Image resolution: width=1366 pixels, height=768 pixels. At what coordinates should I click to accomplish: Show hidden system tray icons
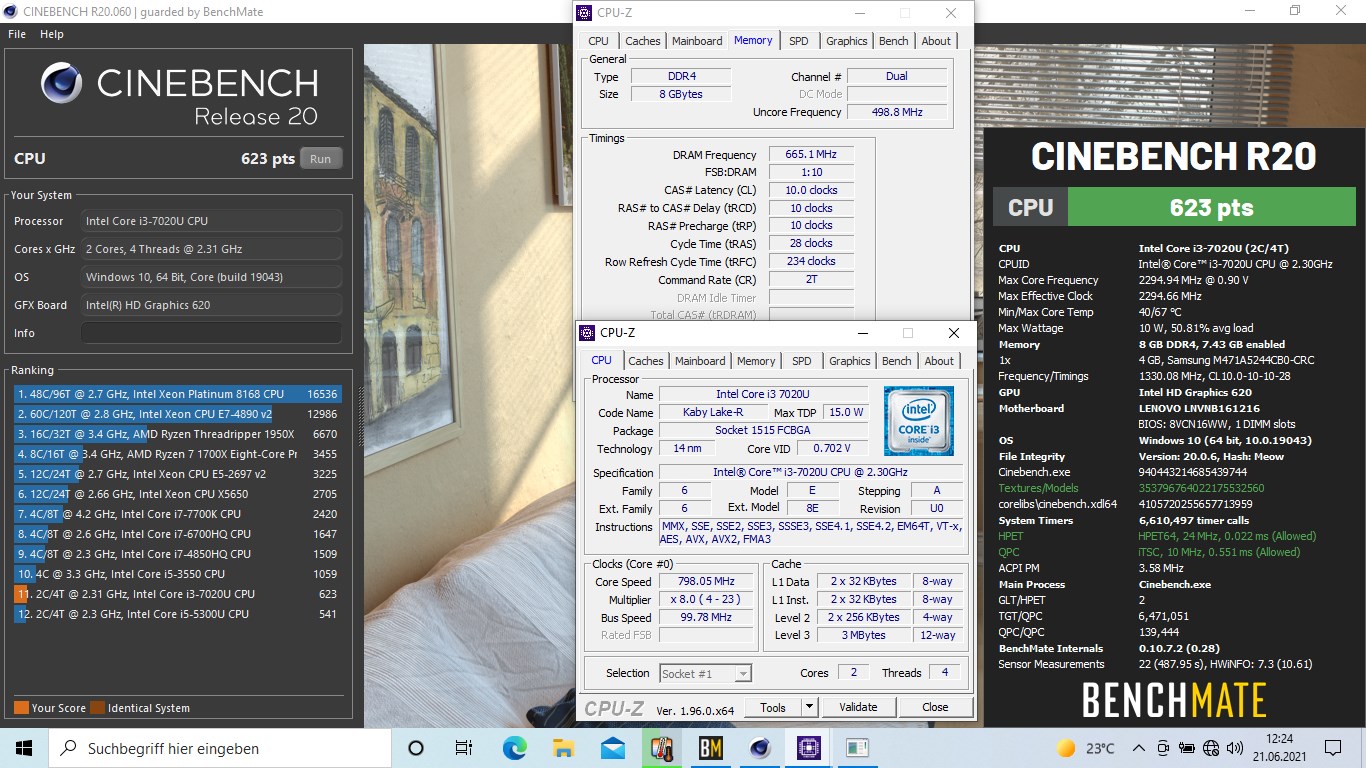pos(1138,747)
